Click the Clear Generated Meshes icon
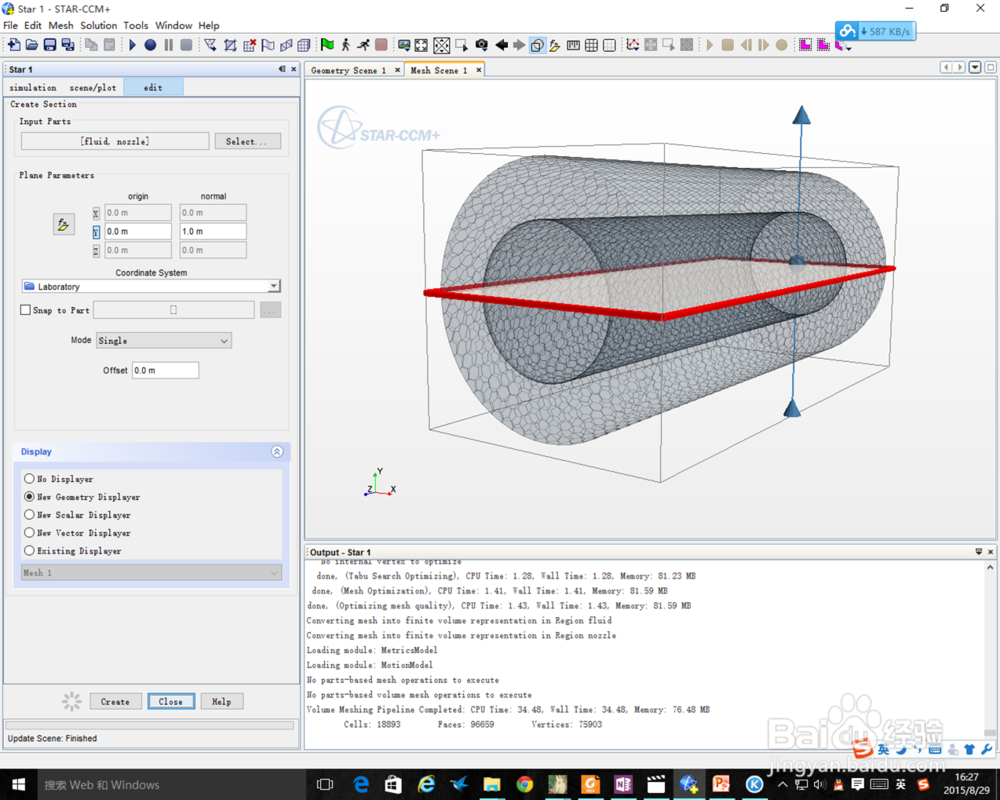1000x800 pixels. [249, 45]
